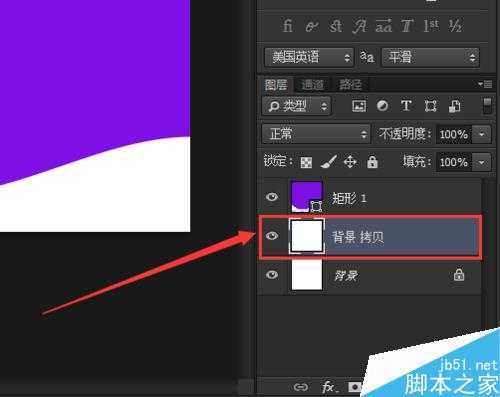Screen dimensions: 500x397
Task: Open the 正常 blend mode dropdown
Action: [316, 134]
